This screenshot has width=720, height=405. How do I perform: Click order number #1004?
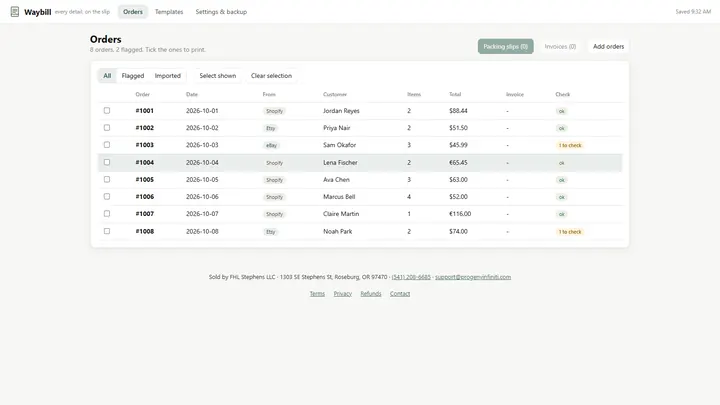point(145,162)
